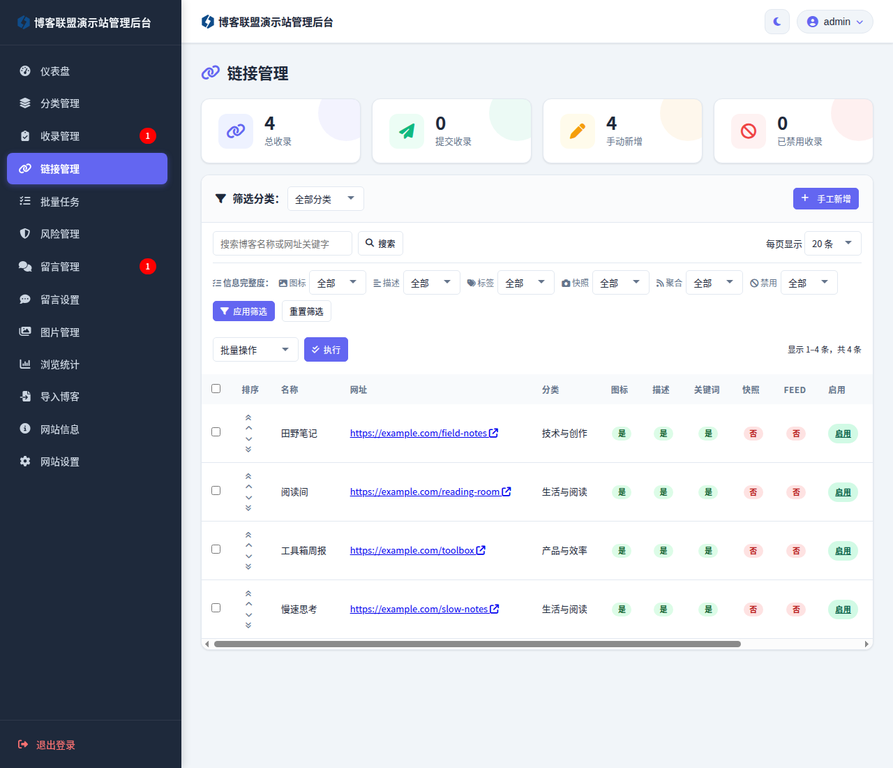Click the 提交收录 paper plane icon
This screenshot has height=768, width=893.
click(407, 131)
